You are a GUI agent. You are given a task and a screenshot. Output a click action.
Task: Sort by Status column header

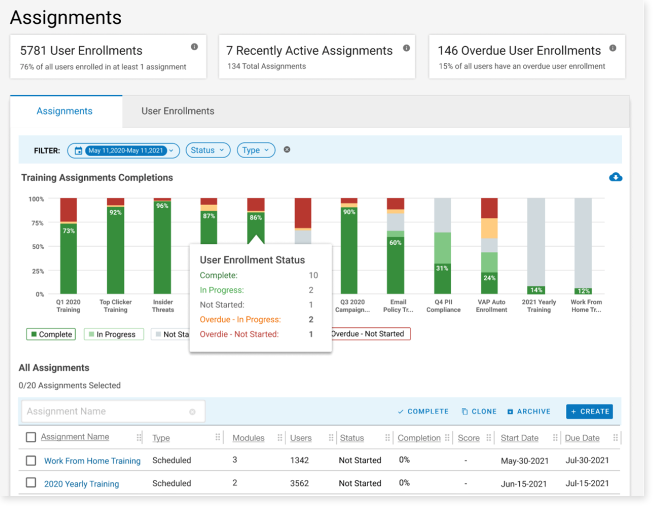tap(352, 438)
